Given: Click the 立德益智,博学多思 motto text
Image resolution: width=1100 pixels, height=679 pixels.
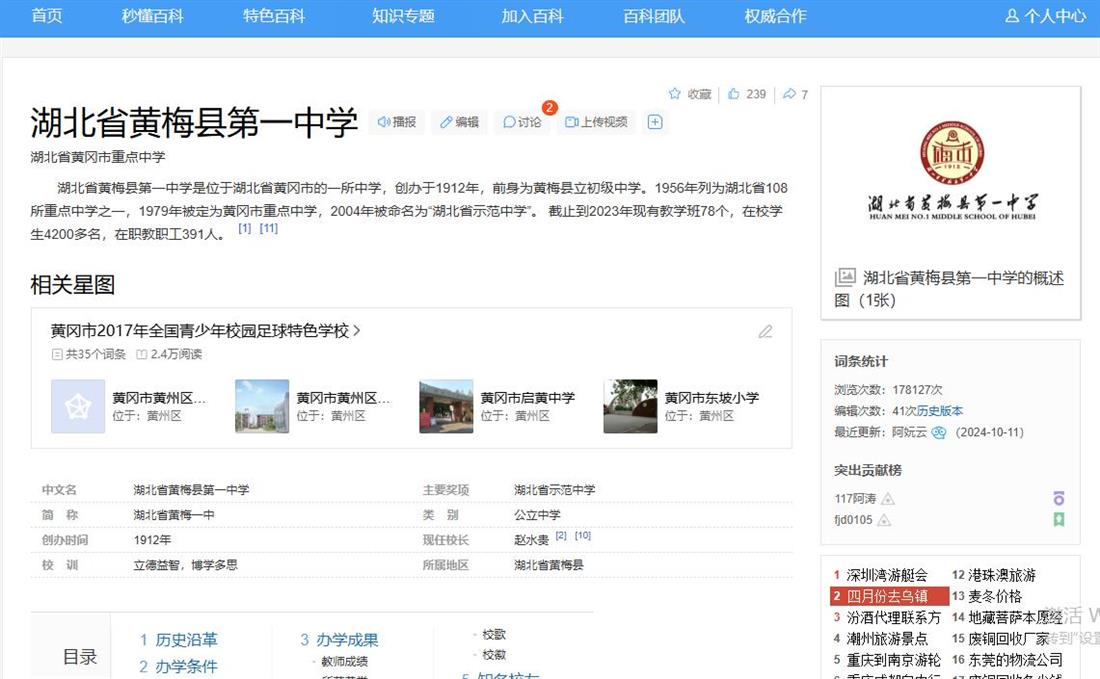Looking at the screenshot, I should pyautogui.click(x=185, y=565).
